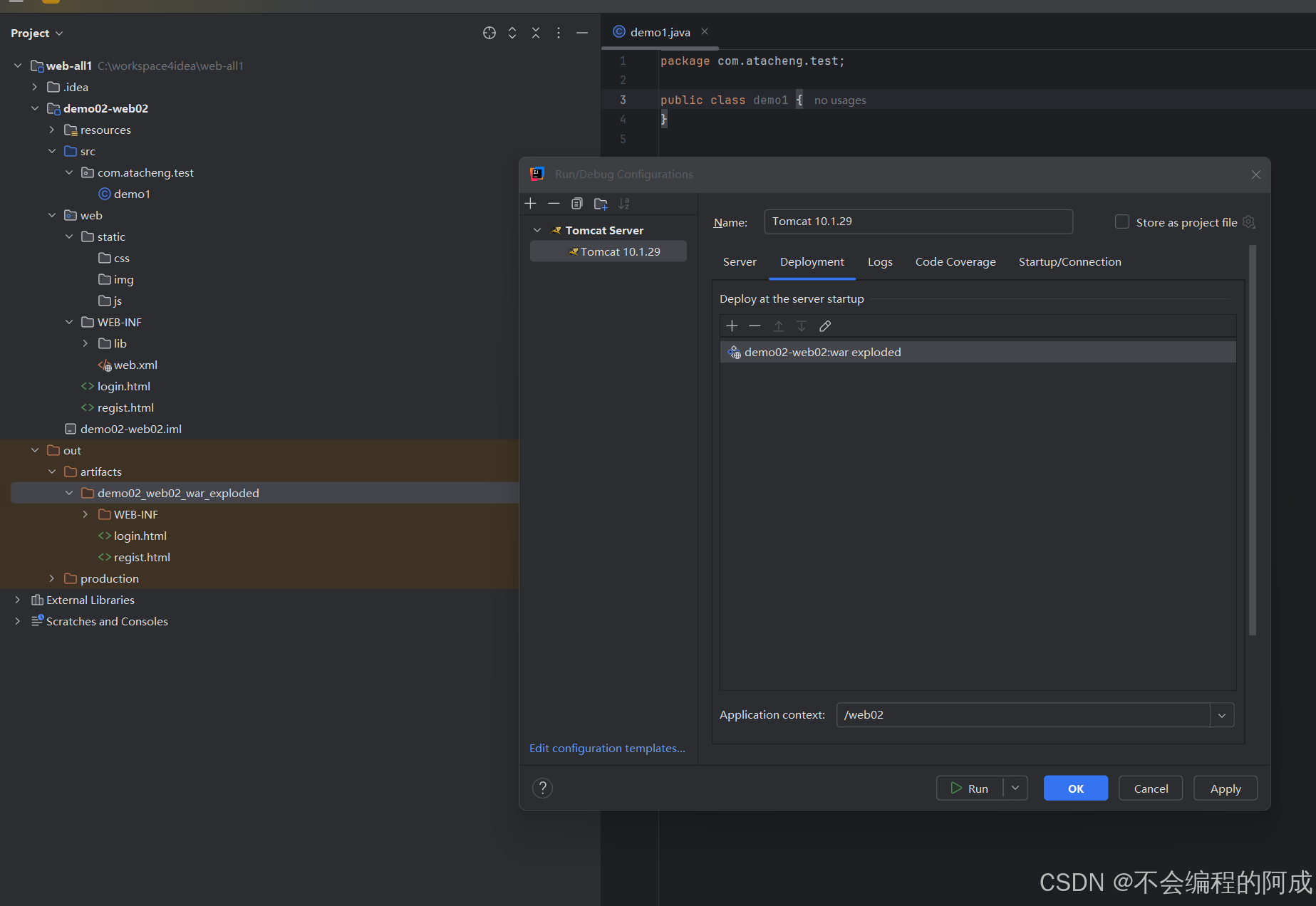Collapse the src folder
Viewport: 1316px width, 906px height.
[x=52, y=151]
